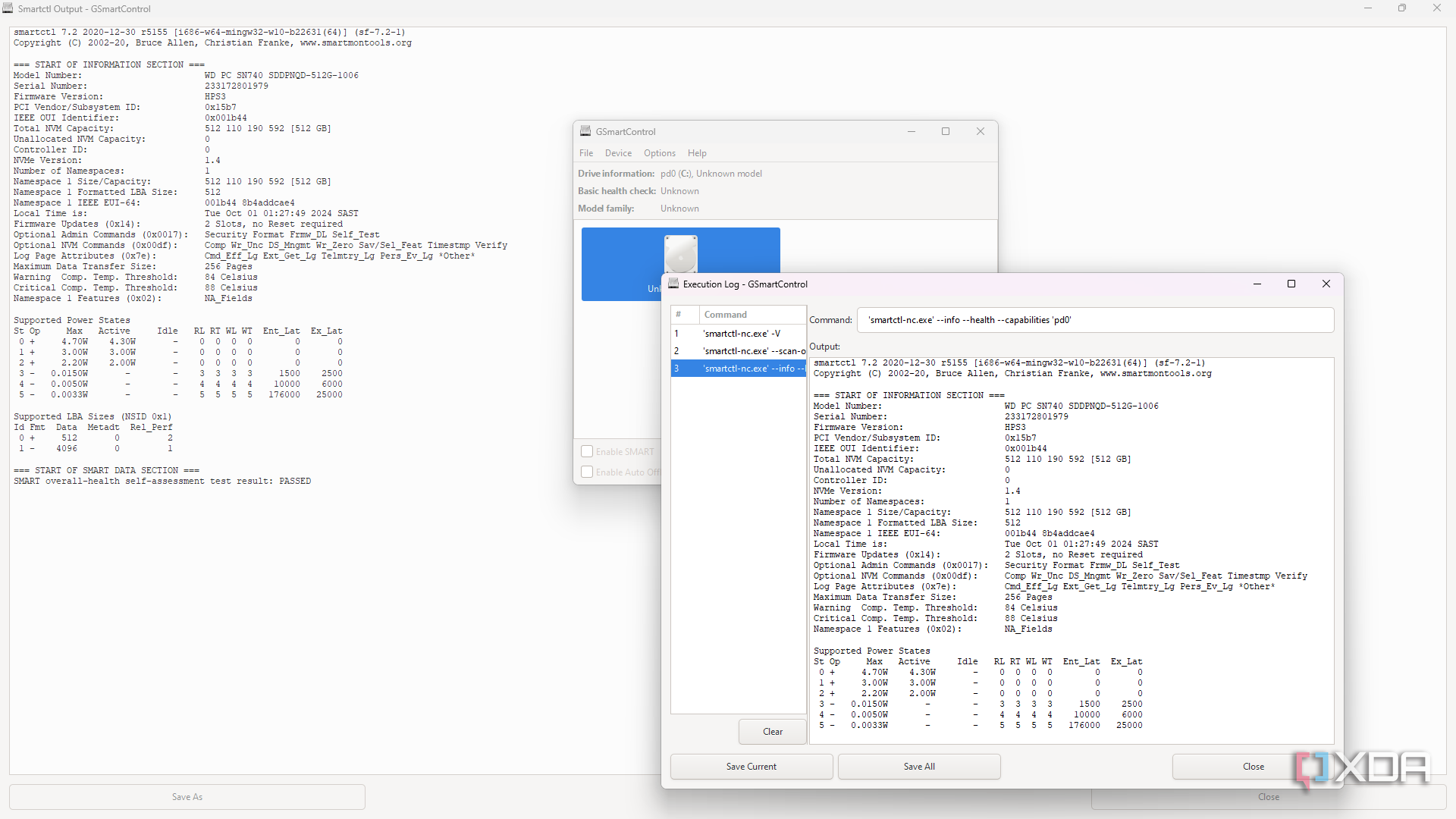Click the Execution Log window title icon
This screenshot has height=819, width=1456.
coord(673,284)
